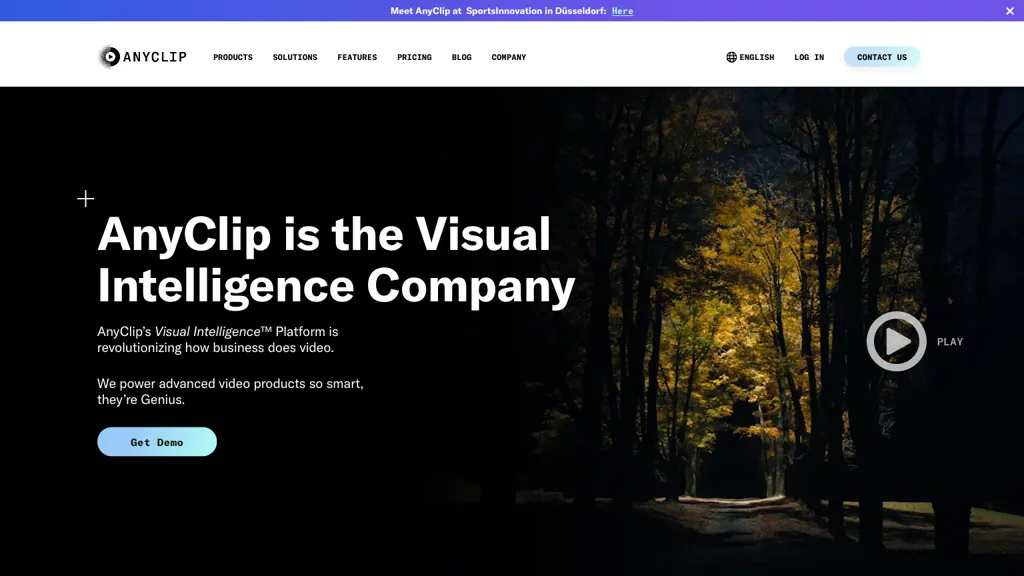The image size is (1024, 576).
Task: Click the Log In link
Action: pos(809,57)
